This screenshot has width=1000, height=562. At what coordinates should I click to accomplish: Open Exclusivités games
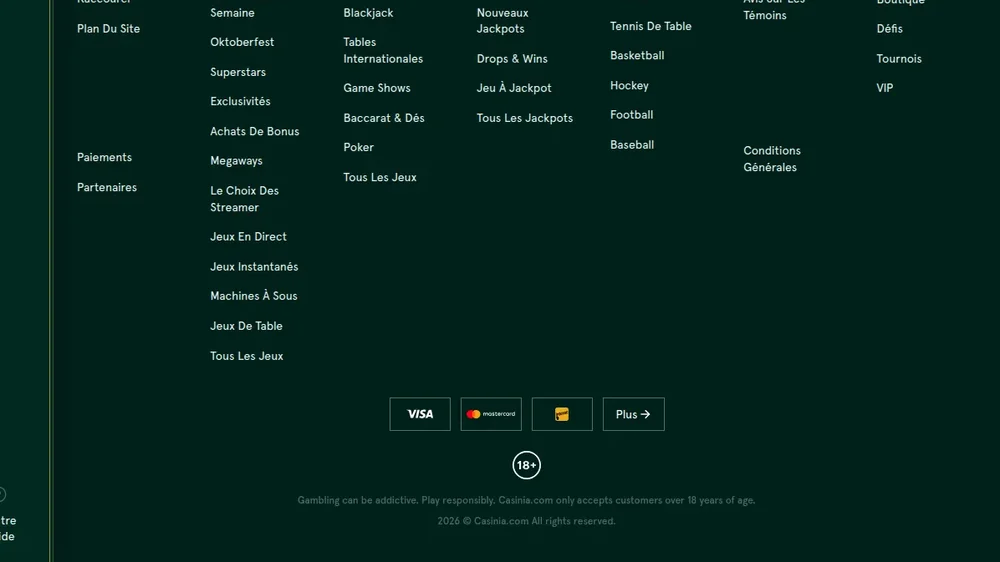(240, 101)
